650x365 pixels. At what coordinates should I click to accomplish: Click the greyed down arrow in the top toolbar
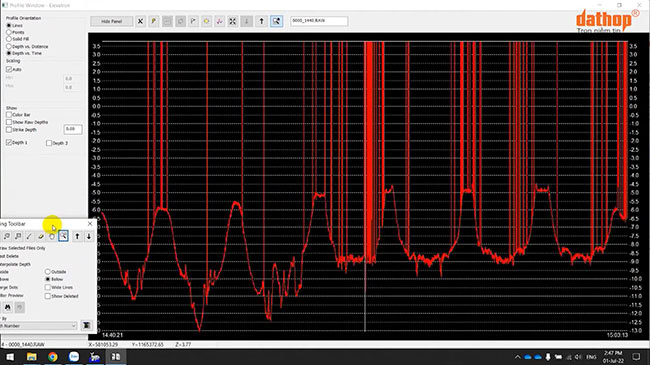point(247,21)
